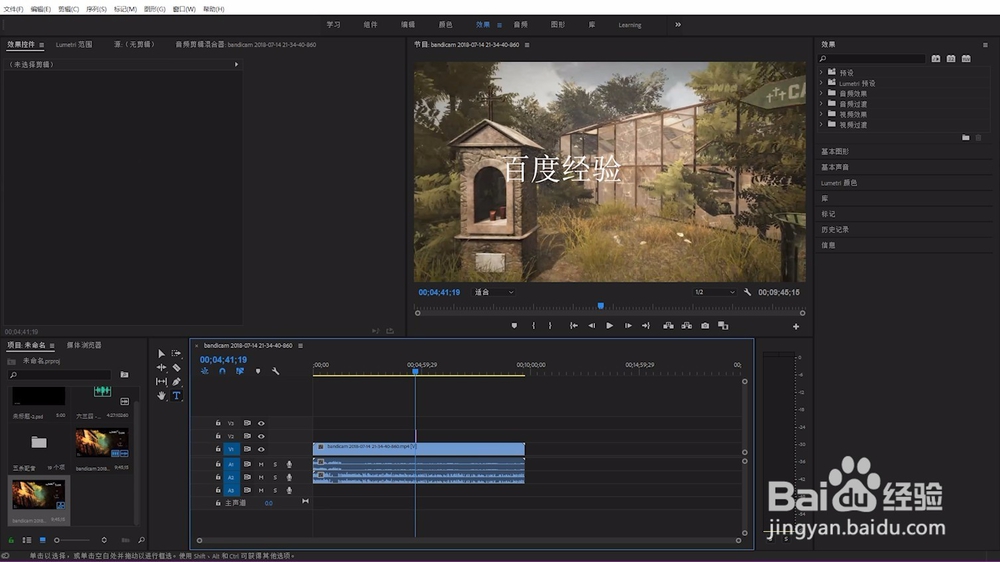1000x562 pixels.
Task: Step back one frame
Action: (591, 326)
